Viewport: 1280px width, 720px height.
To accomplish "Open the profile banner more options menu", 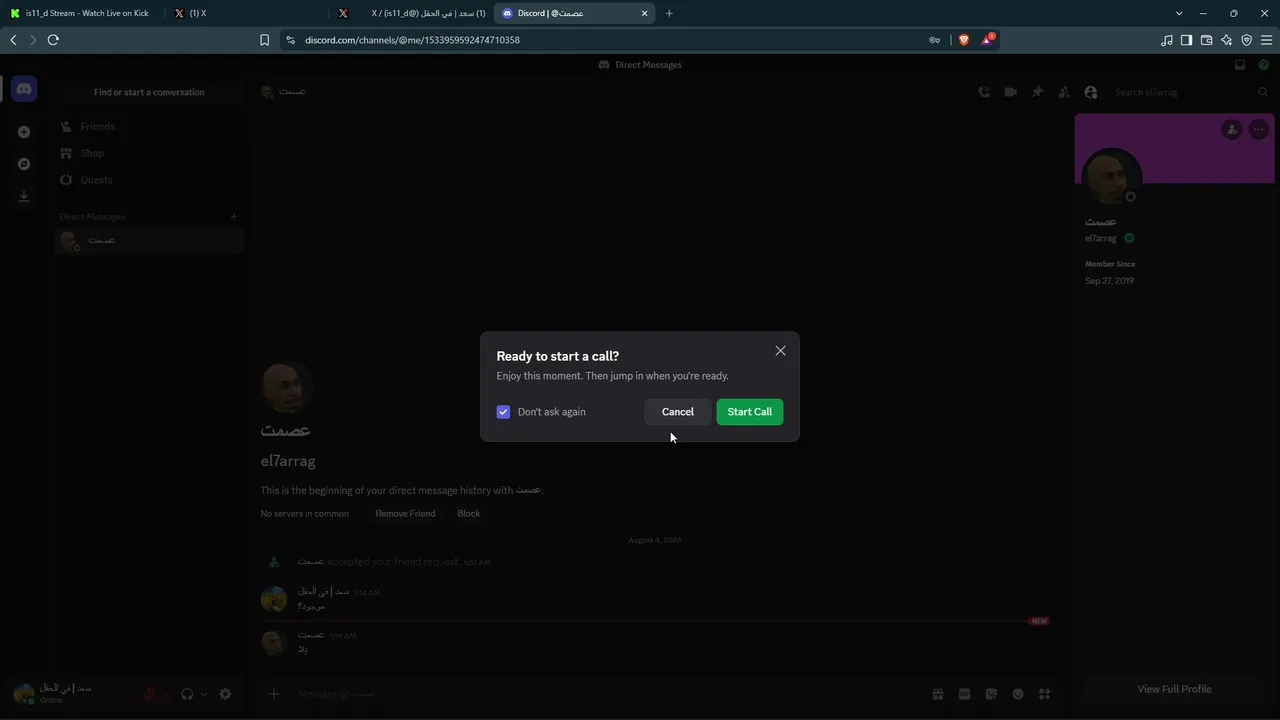I will pyautogui.click(x=1259, y=129).
